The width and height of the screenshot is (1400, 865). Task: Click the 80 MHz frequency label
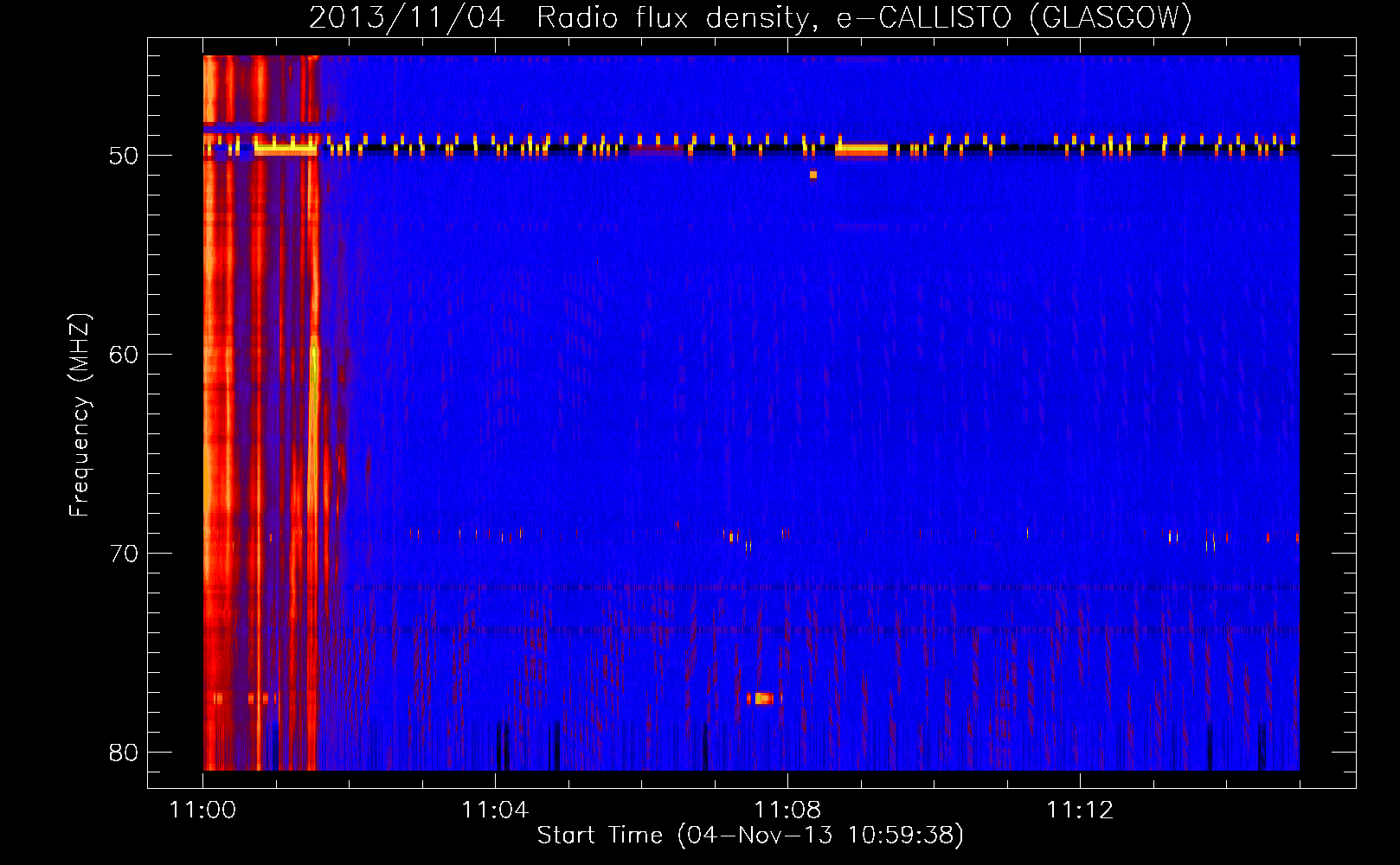(x=124, y=753)
